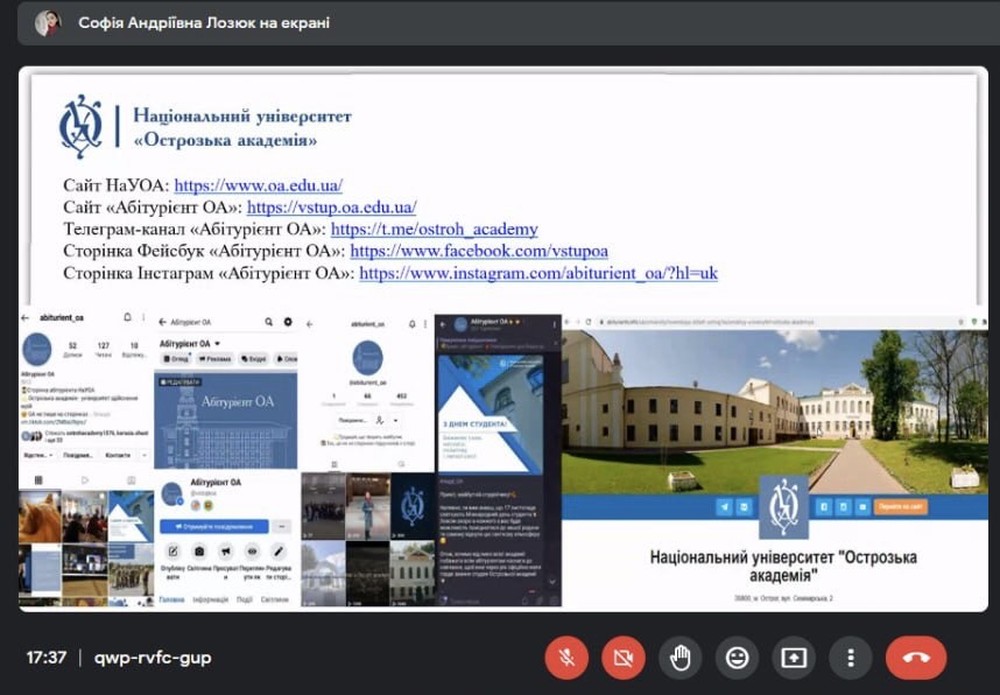Click Telegram scroll-to-bottom chevron
This screenshot has width=1000, height=695.
pos(552,582)
